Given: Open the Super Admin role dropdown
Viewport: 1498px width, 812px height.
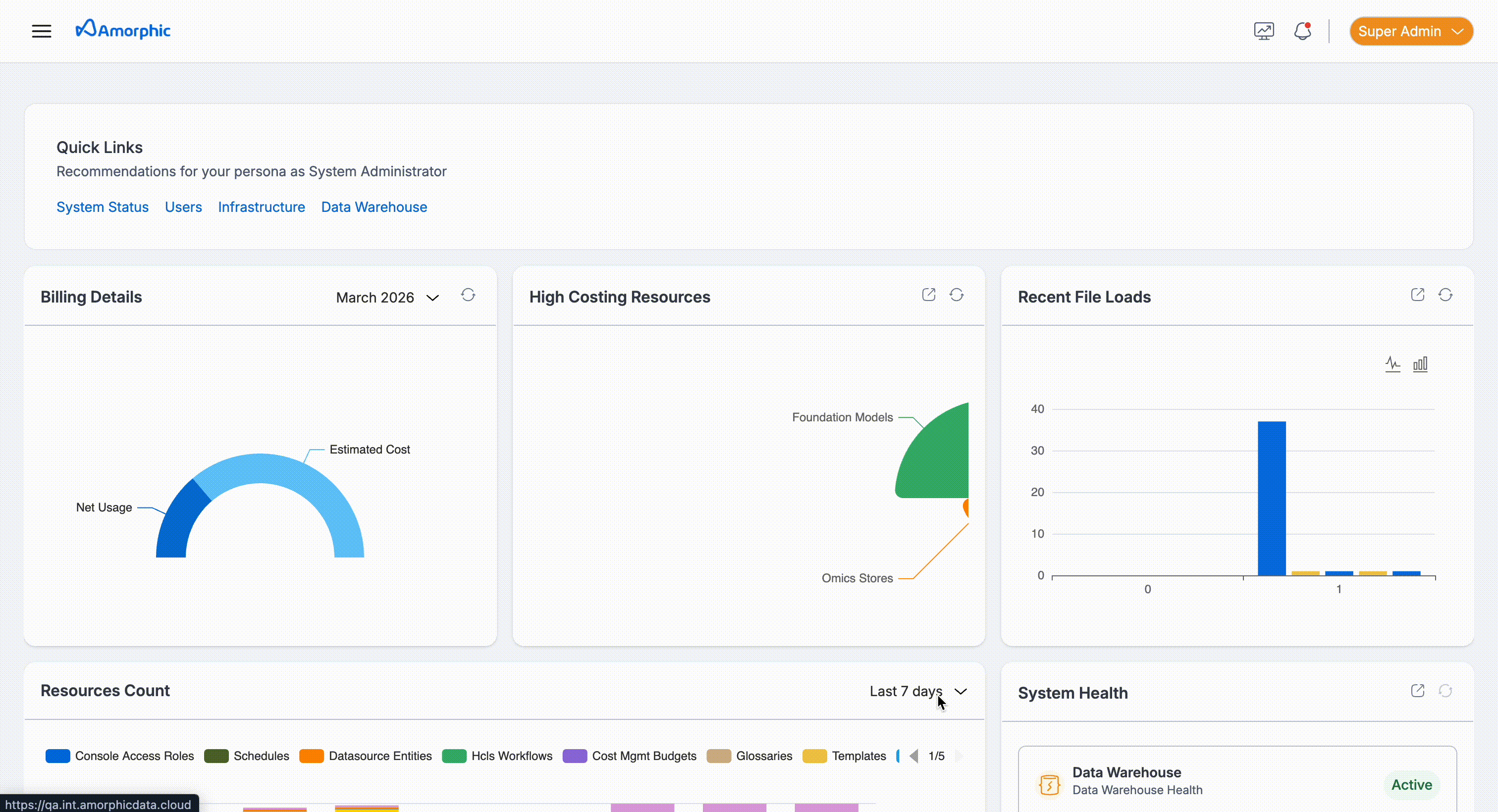Looking at the screenshot, I should 1410,31.
